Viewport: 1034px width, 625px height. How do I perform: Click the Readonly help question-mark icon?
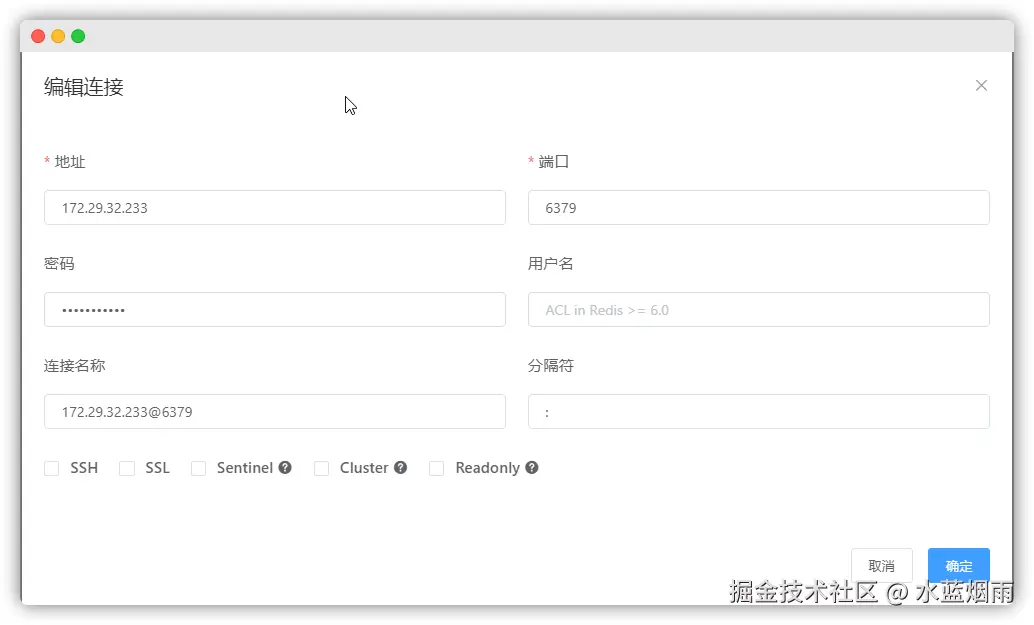coord(532,467)
